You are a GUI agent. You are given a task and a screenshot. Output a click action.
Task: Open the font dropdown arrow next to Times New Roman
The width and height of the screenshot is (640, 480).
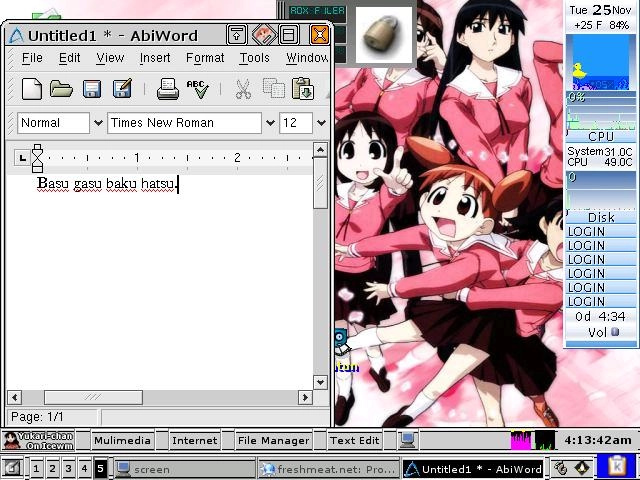coord(270,122)
